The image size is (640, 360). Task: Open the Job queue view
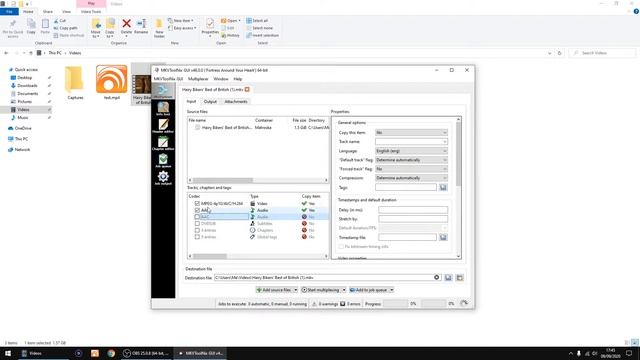pos(163,160)
